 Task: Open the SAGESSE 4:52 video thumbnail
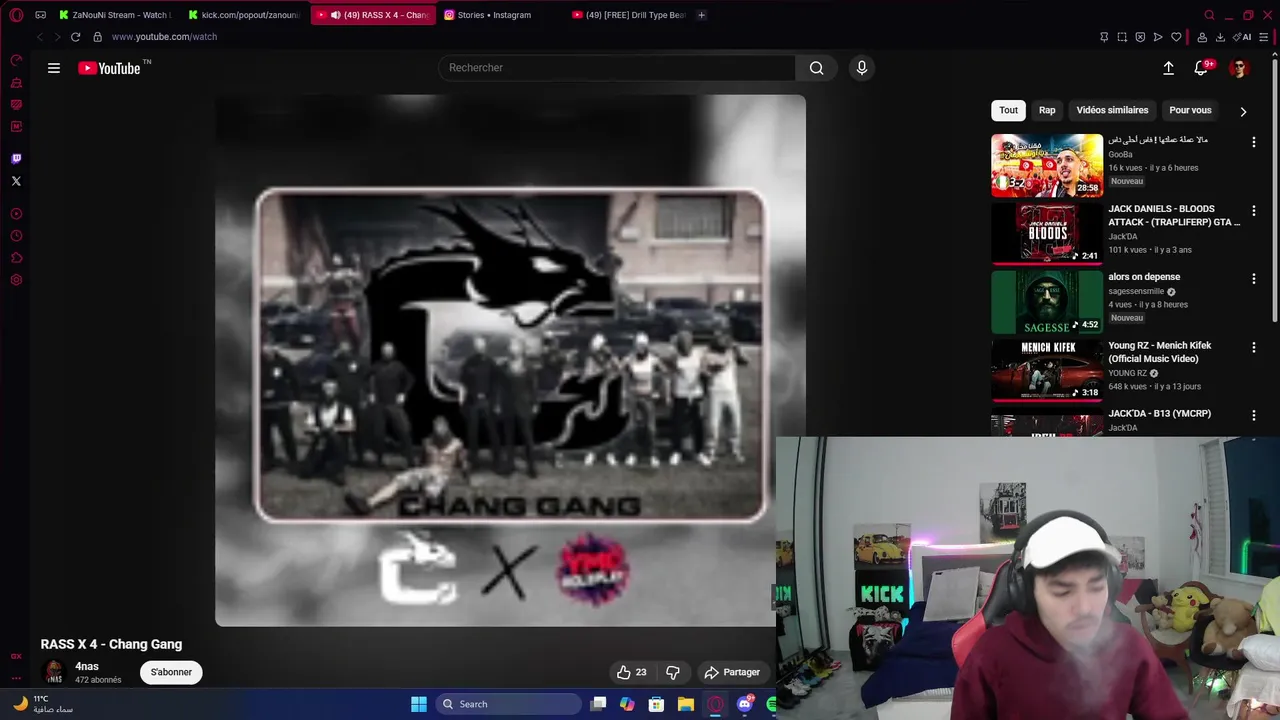[x=1047, y=302]
